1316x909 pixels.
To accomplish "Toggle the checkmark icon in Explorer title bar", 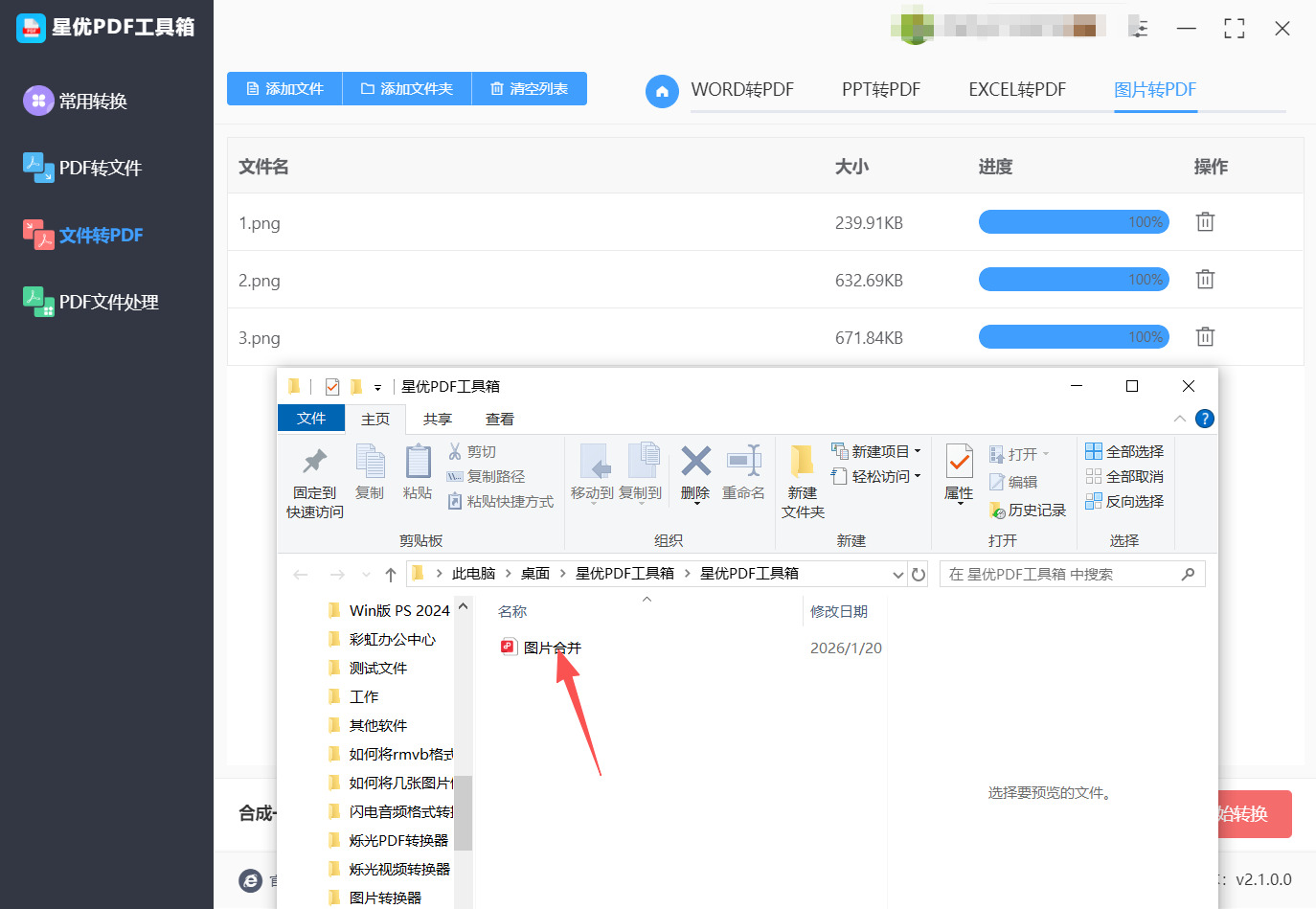I will tap(332, 387).
